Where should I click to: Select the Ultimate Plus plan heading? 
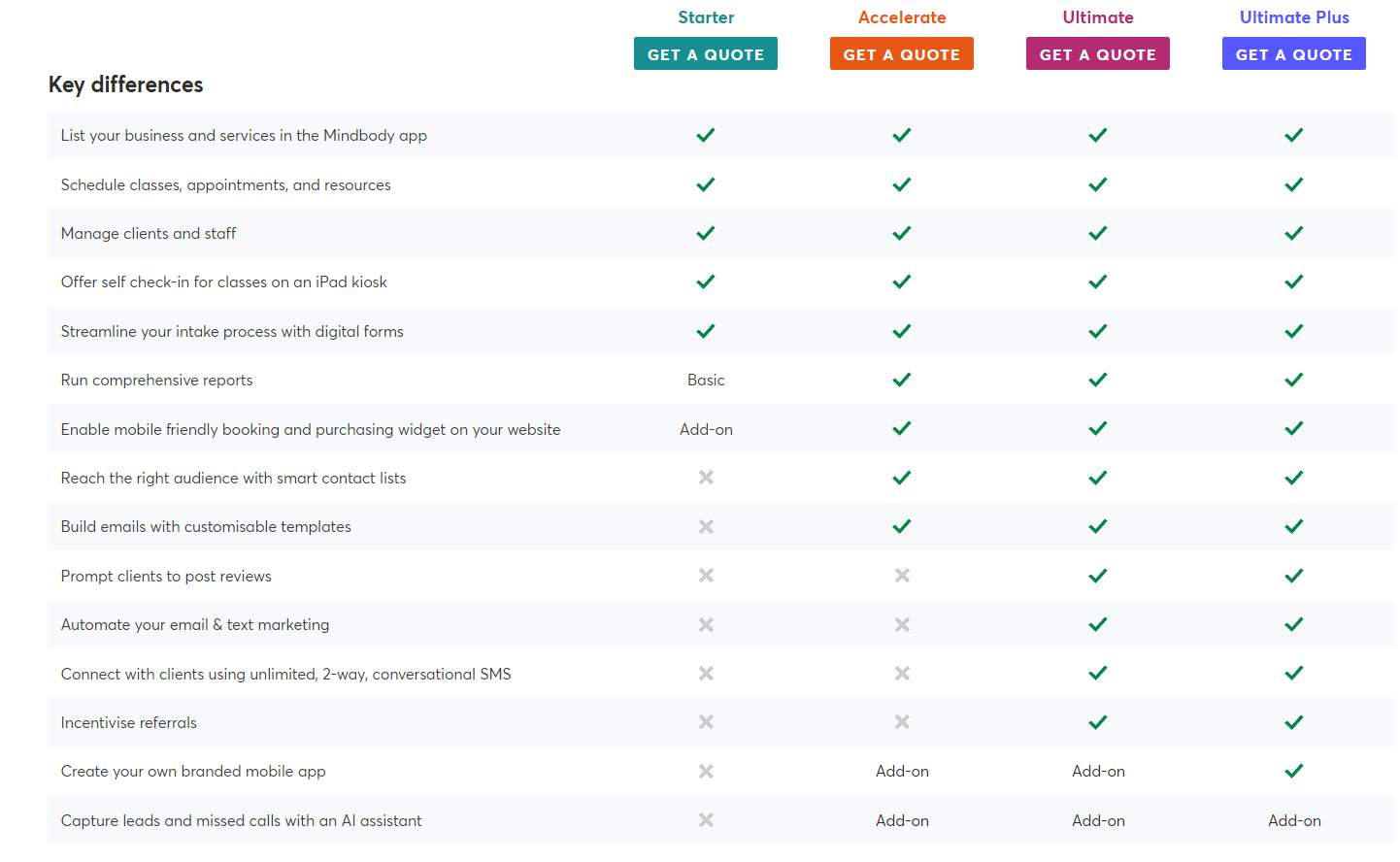(1294, 17)
